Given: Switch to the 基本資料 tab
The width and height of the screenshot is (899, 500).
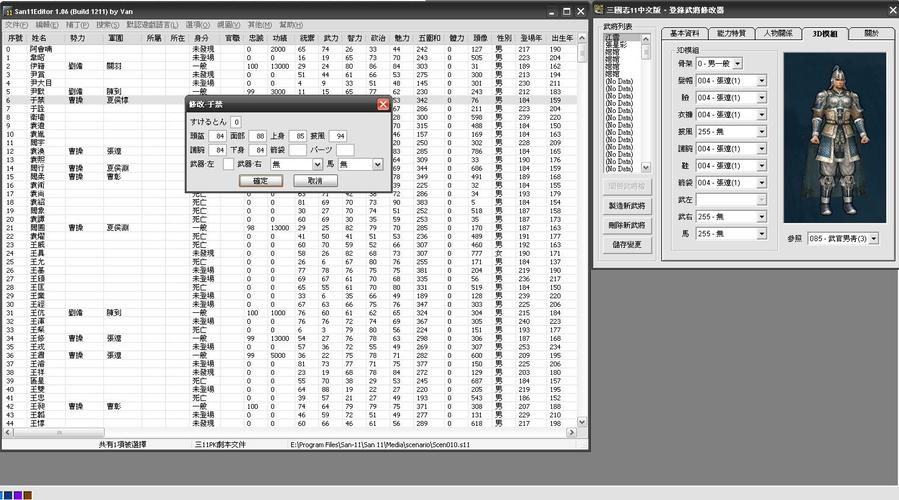Looking at the screenshot, I should pos(683,33).
